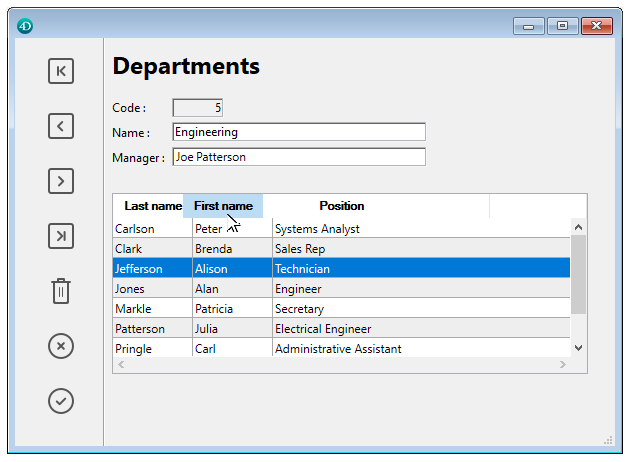The image size is (631, 462).
Task: Go to the next record
Action: coord(61,181)
